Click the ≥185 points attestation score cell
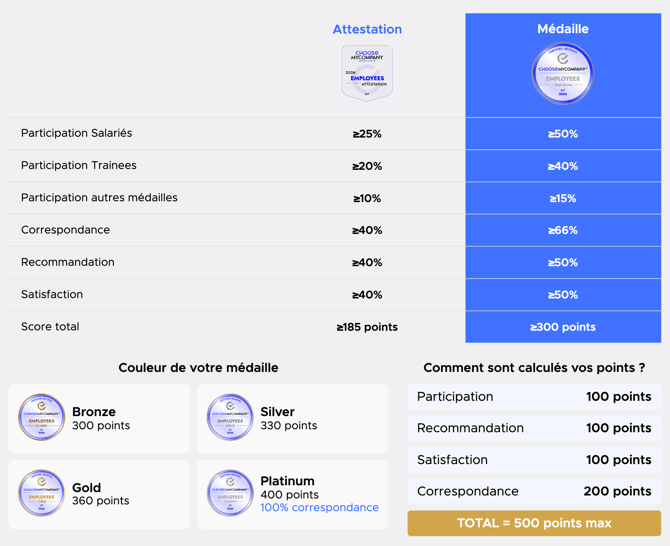 tap(367, 327)
